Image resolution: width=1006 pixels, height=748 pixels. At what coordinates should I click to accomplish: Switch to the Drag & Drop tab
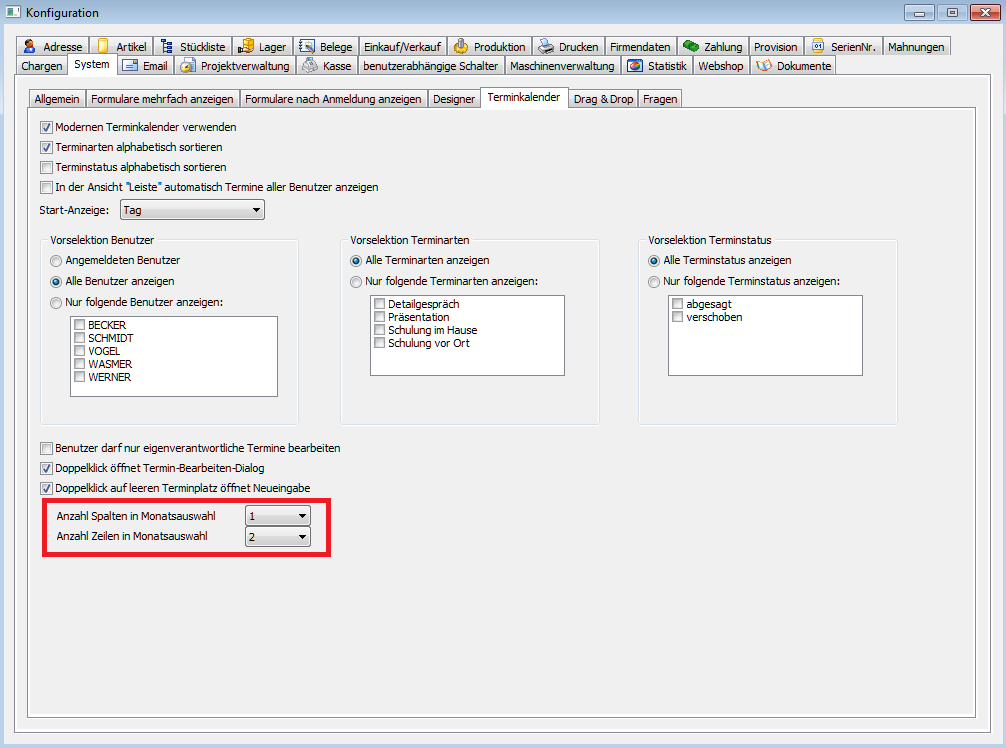click(x=603, y=99)
